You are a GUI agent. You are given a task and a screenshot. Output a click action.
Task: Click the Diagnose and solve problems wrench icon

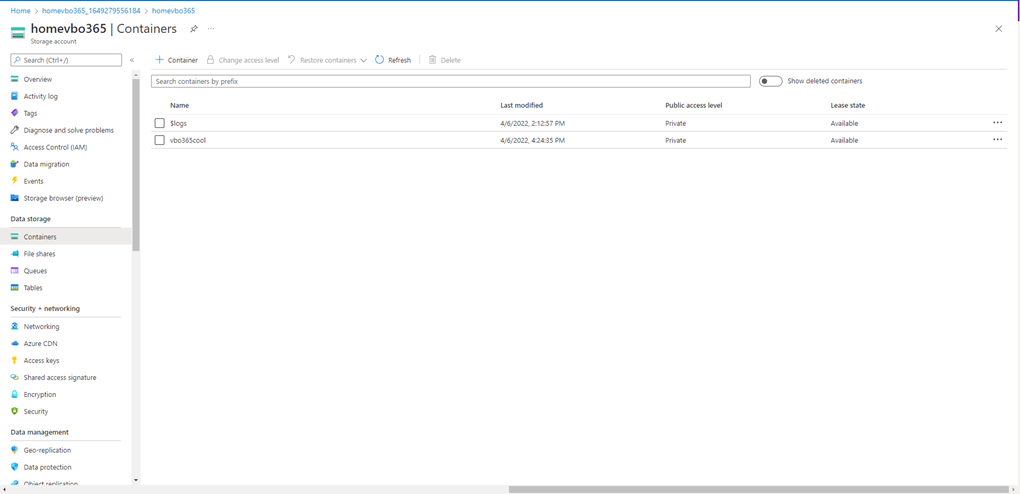tap(14, 130)
